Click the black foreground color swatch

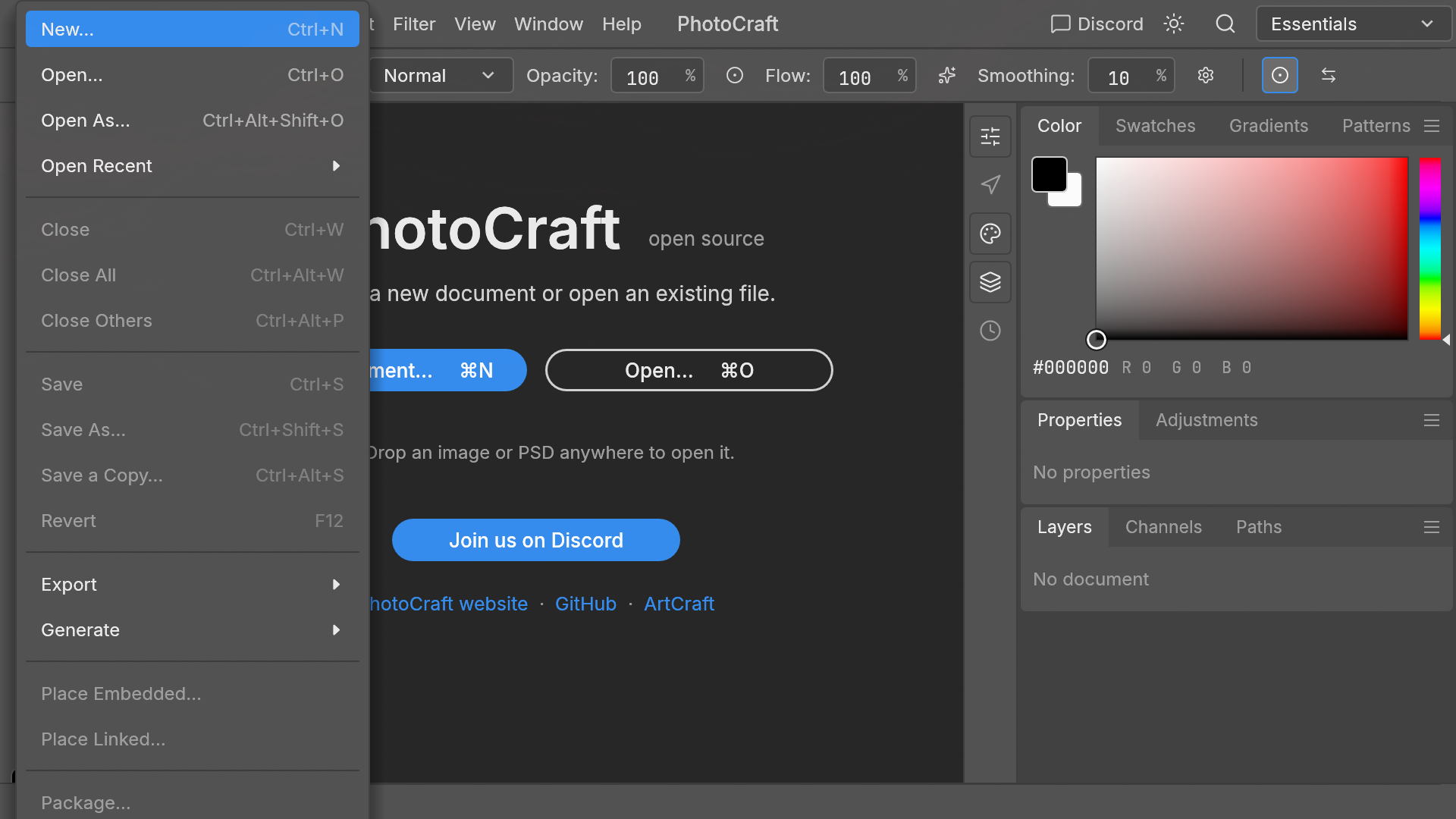tap(1050, 174)
